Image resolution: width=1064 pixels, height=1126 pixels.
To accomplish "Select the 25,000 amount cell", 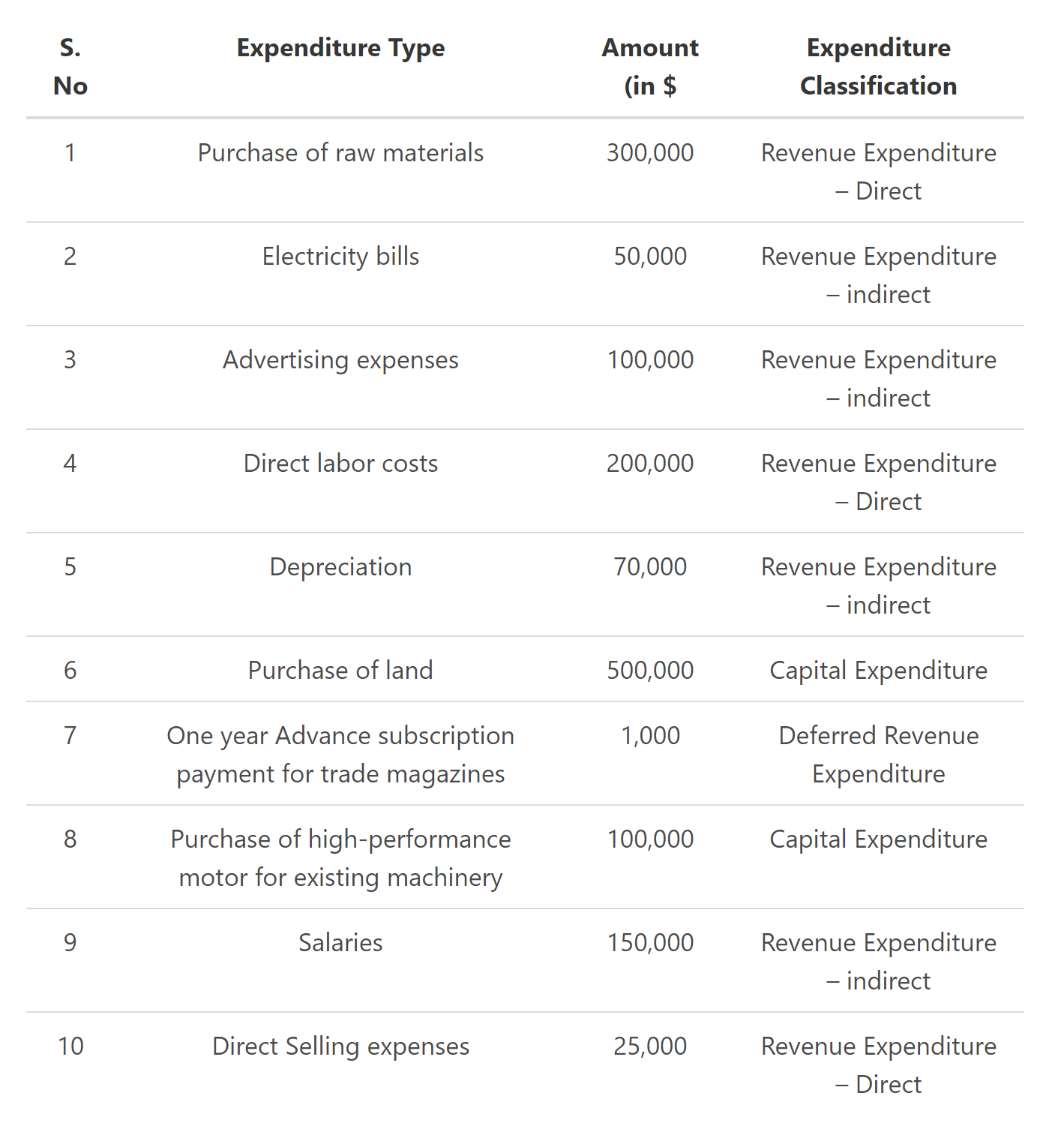I will [x=650, y=1046].
